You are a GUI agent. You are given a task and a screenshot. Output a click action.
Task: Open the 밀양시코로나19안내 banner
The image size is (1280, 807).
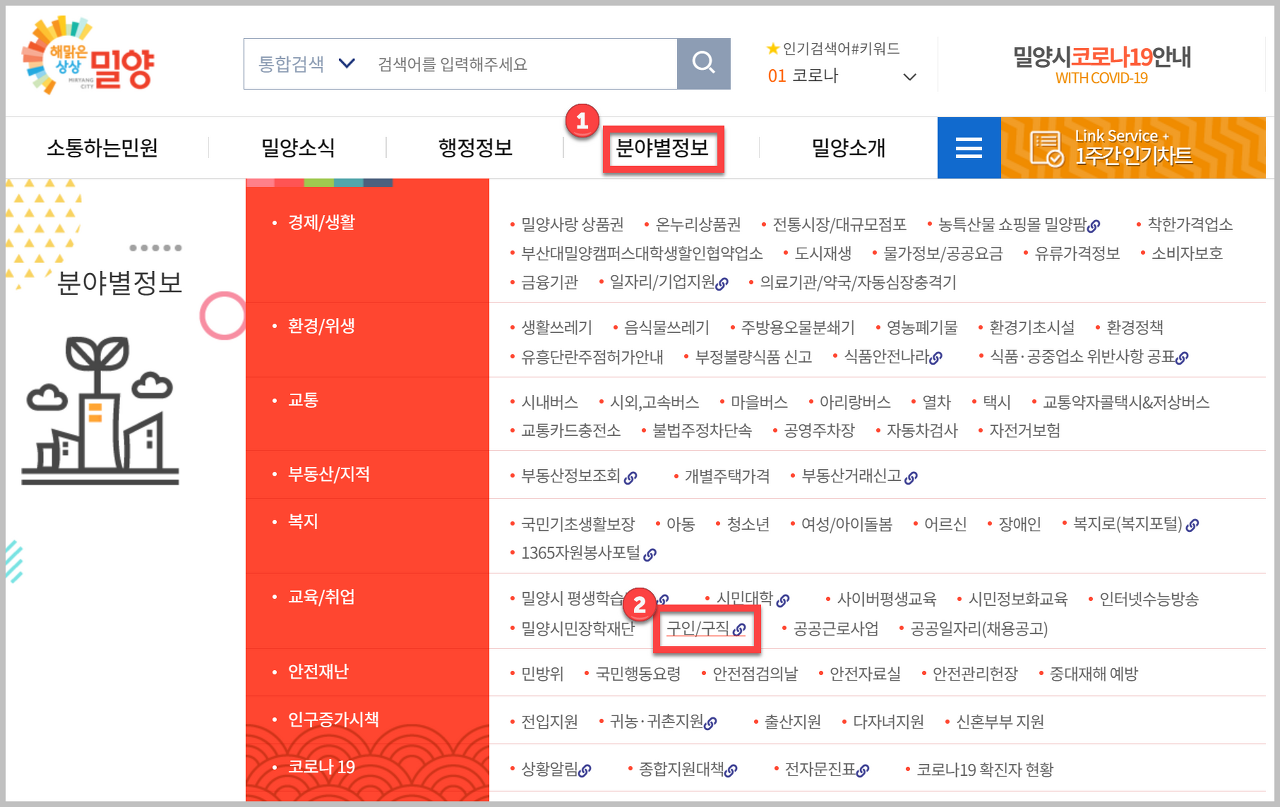(1101, 64)
